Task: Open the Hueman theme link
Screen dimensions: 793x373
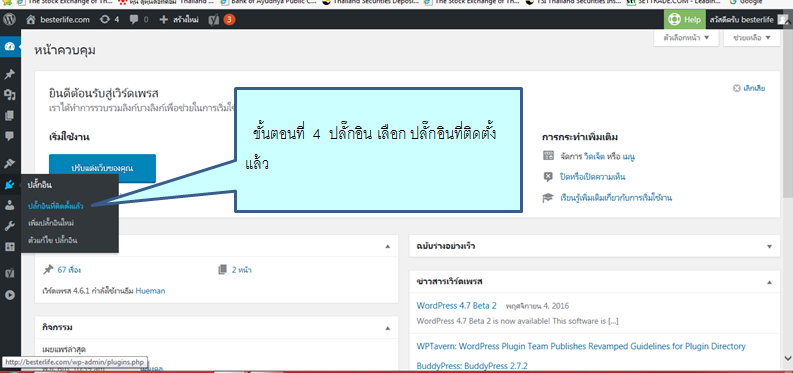Action: click(150, 291)
